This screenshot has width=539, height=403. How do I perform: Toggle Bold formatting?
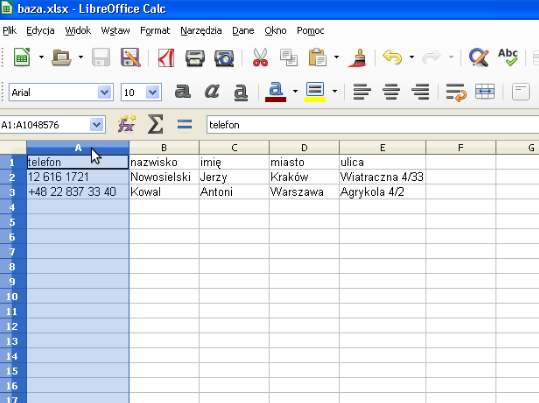(183, 92)
